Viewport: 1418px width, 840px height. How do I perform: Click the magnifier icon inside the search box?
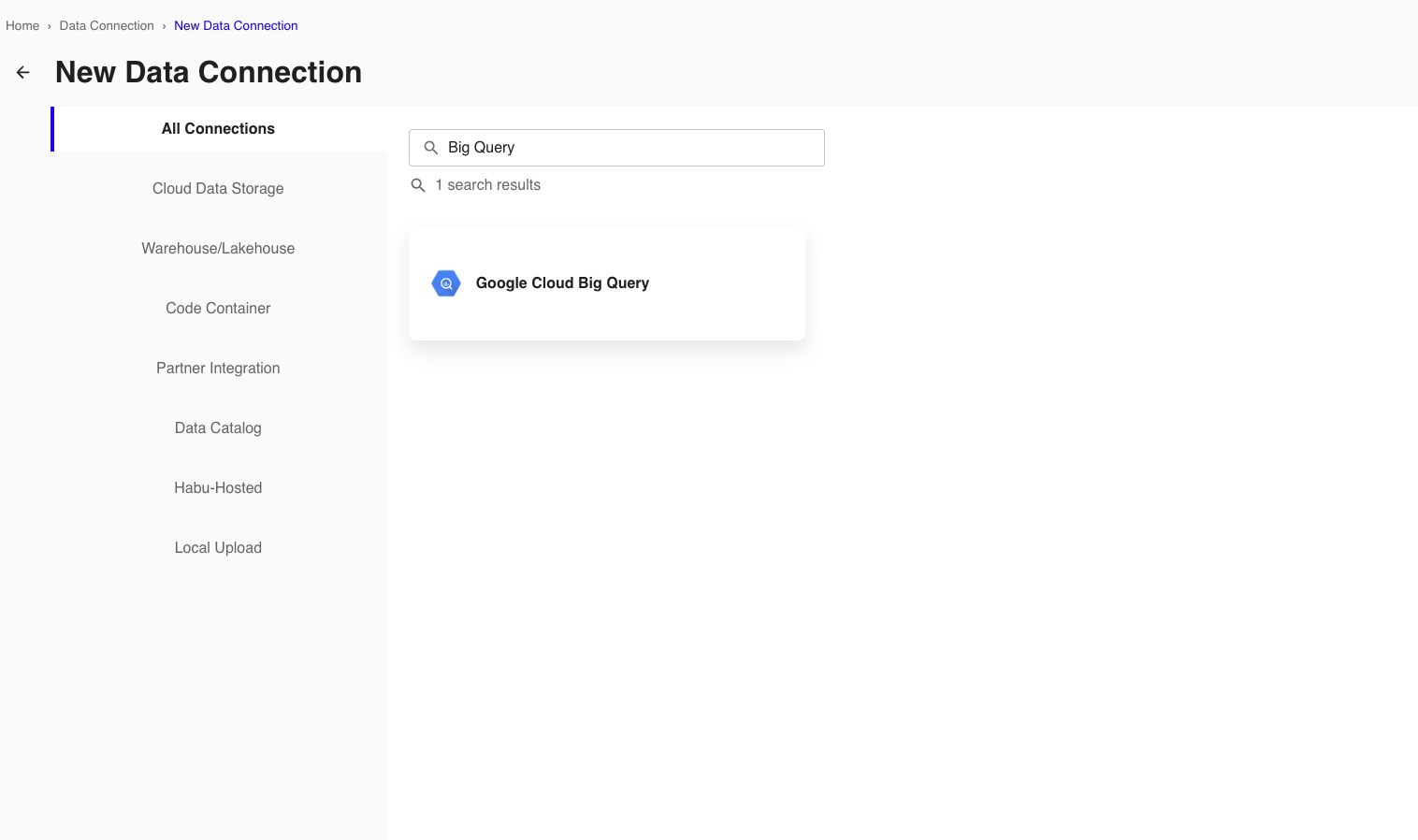(x=431, y=148)
